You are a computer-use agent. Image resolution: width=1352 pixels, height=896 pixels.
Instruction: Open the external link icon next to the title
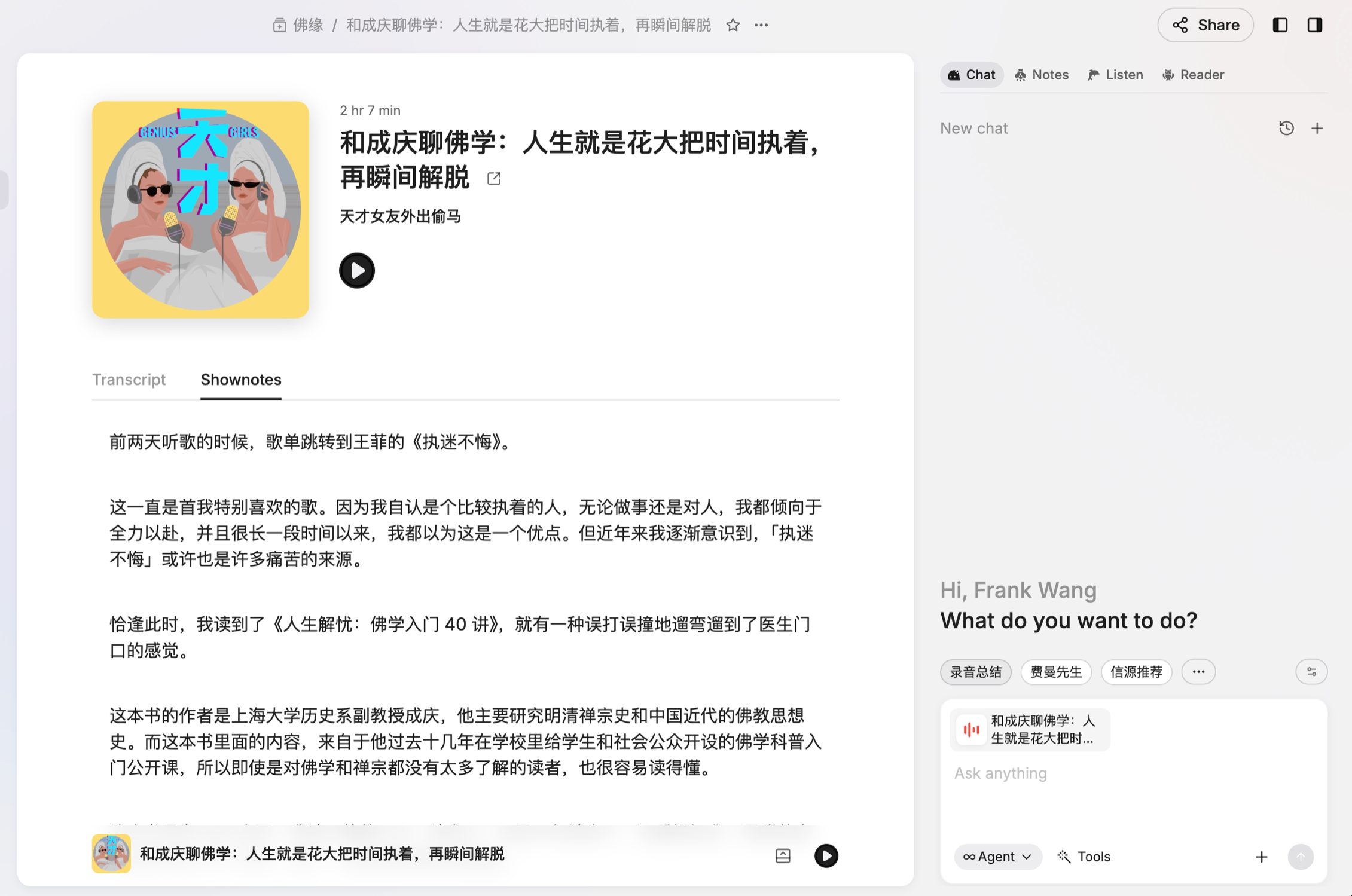coord(494,178)
